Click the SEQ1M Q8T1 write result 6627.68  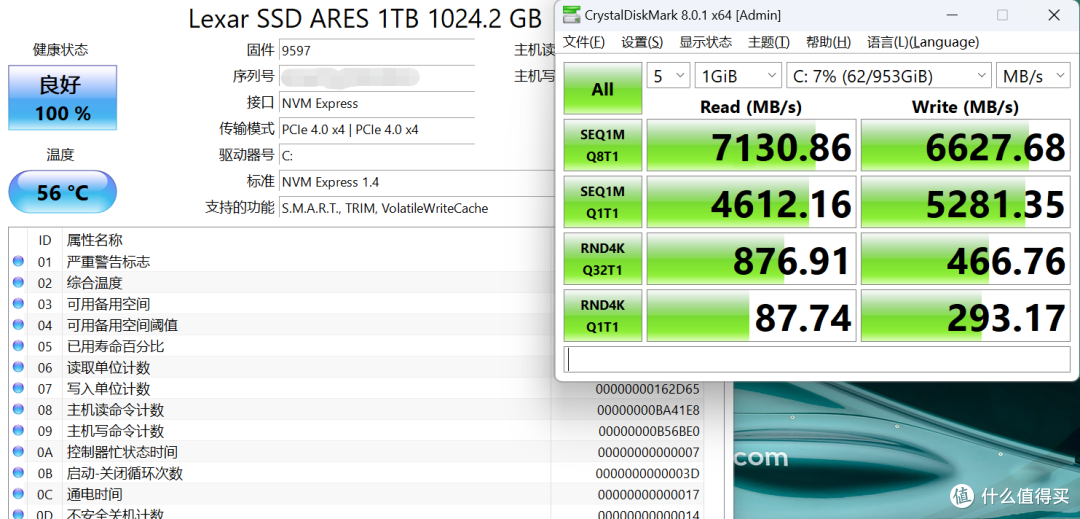click(966, 145)
